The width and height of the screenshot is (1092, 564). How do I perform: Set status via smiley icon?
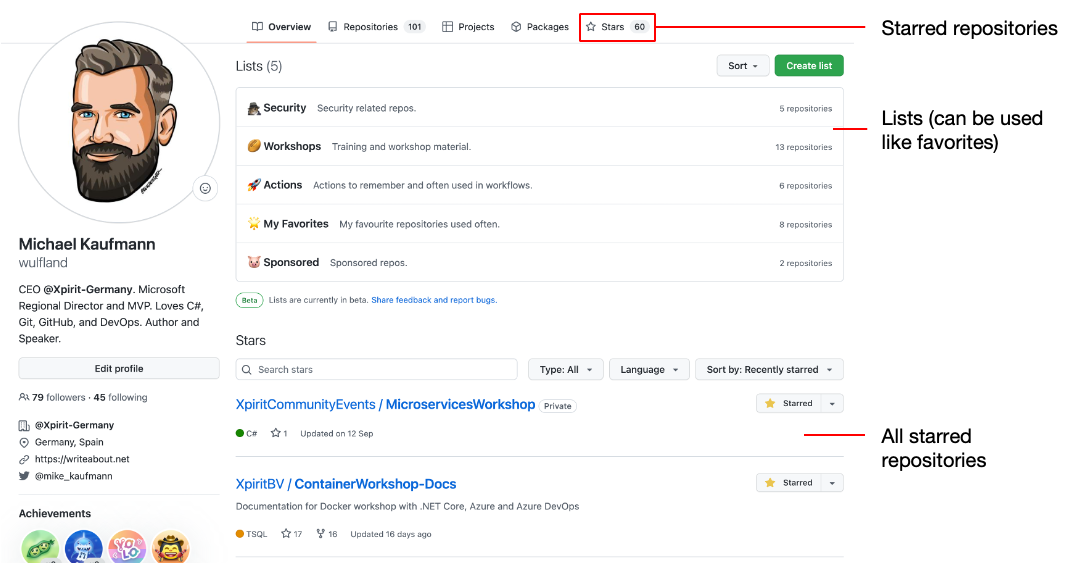(205, 188)
